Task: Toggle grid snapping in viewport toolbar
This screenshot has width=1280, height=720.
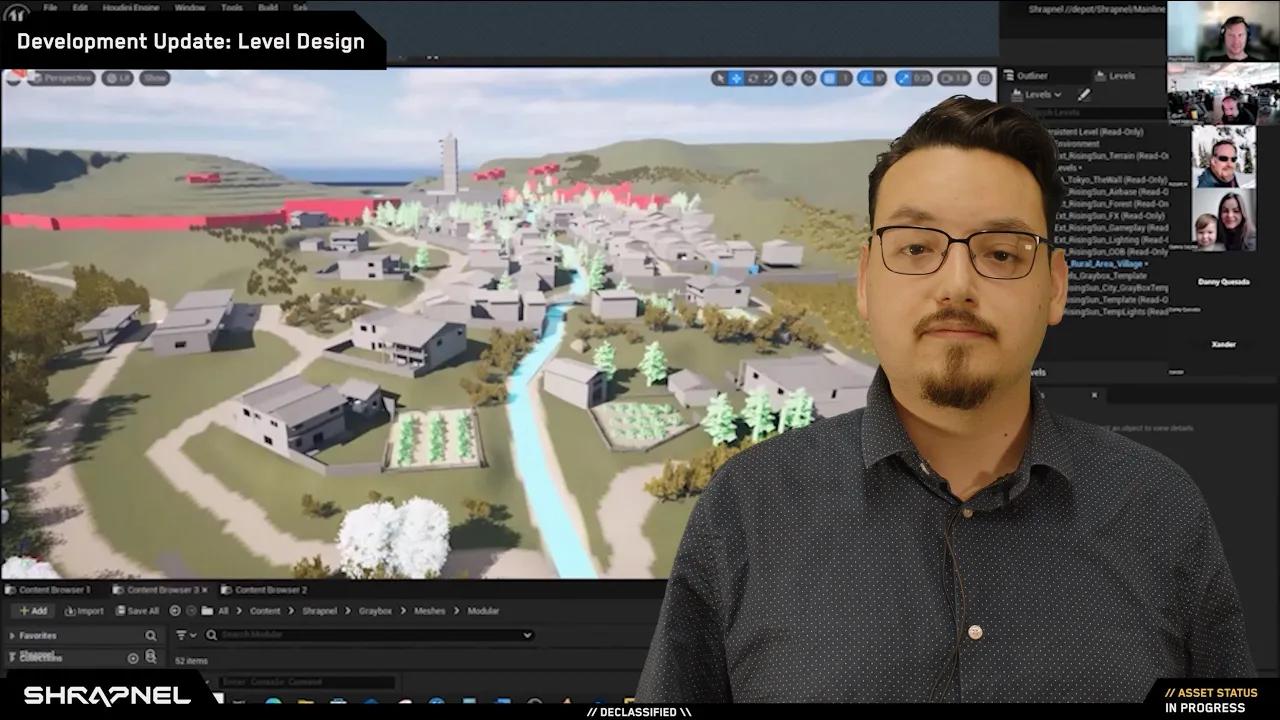Action: pos(828,78)
